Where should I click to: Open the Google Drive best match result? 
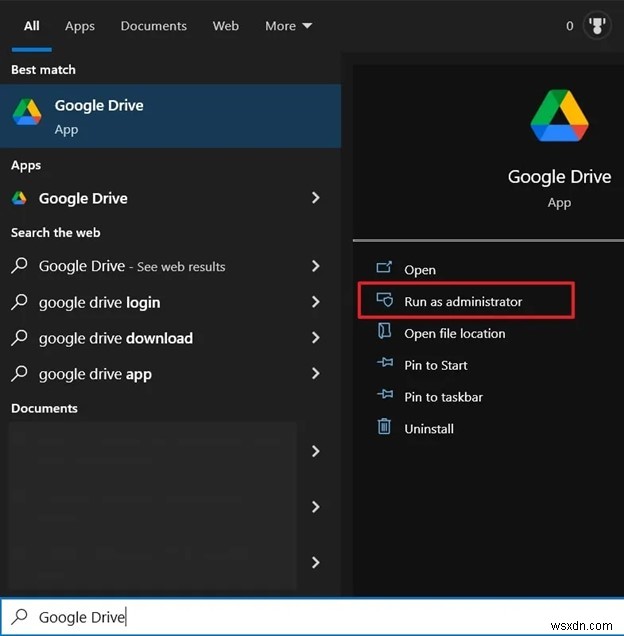(x=170, y=116)
